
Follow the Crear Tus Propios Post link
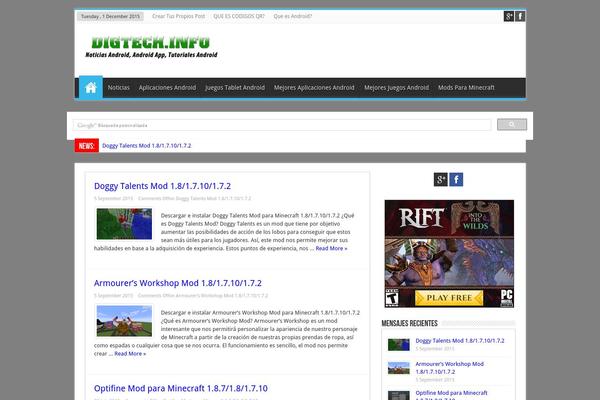(178, 16)
